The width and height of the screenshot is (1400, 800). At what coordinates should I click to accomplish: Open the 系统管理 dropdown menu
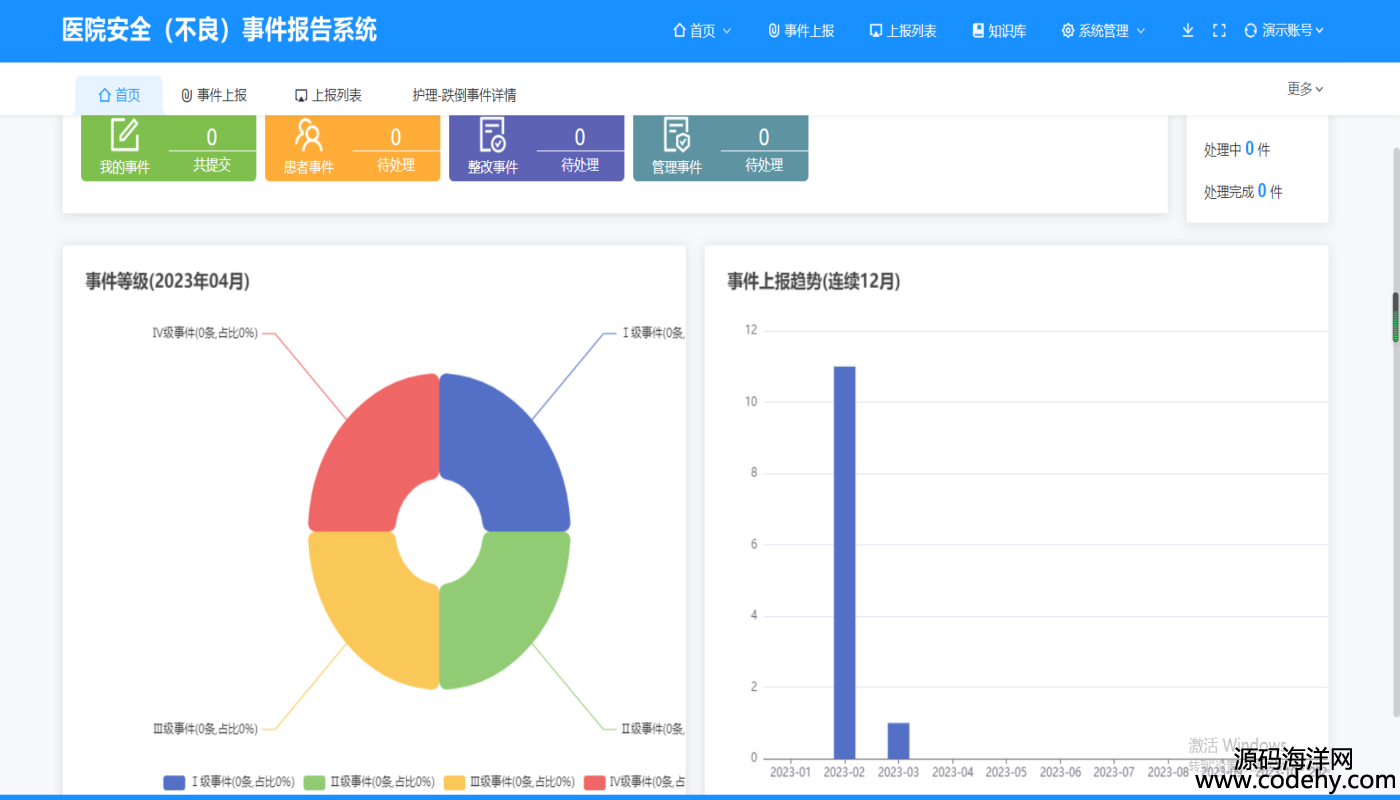(1103, 31)
